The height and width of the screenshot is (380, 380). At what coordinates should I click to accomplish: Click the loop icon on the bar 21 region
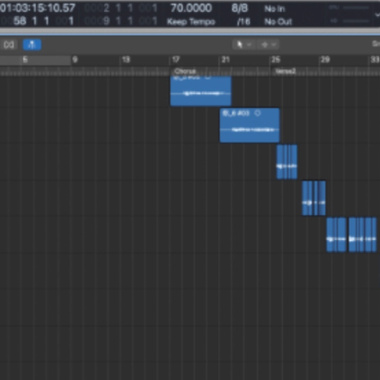pyautogui.click(x=257, y=113)
